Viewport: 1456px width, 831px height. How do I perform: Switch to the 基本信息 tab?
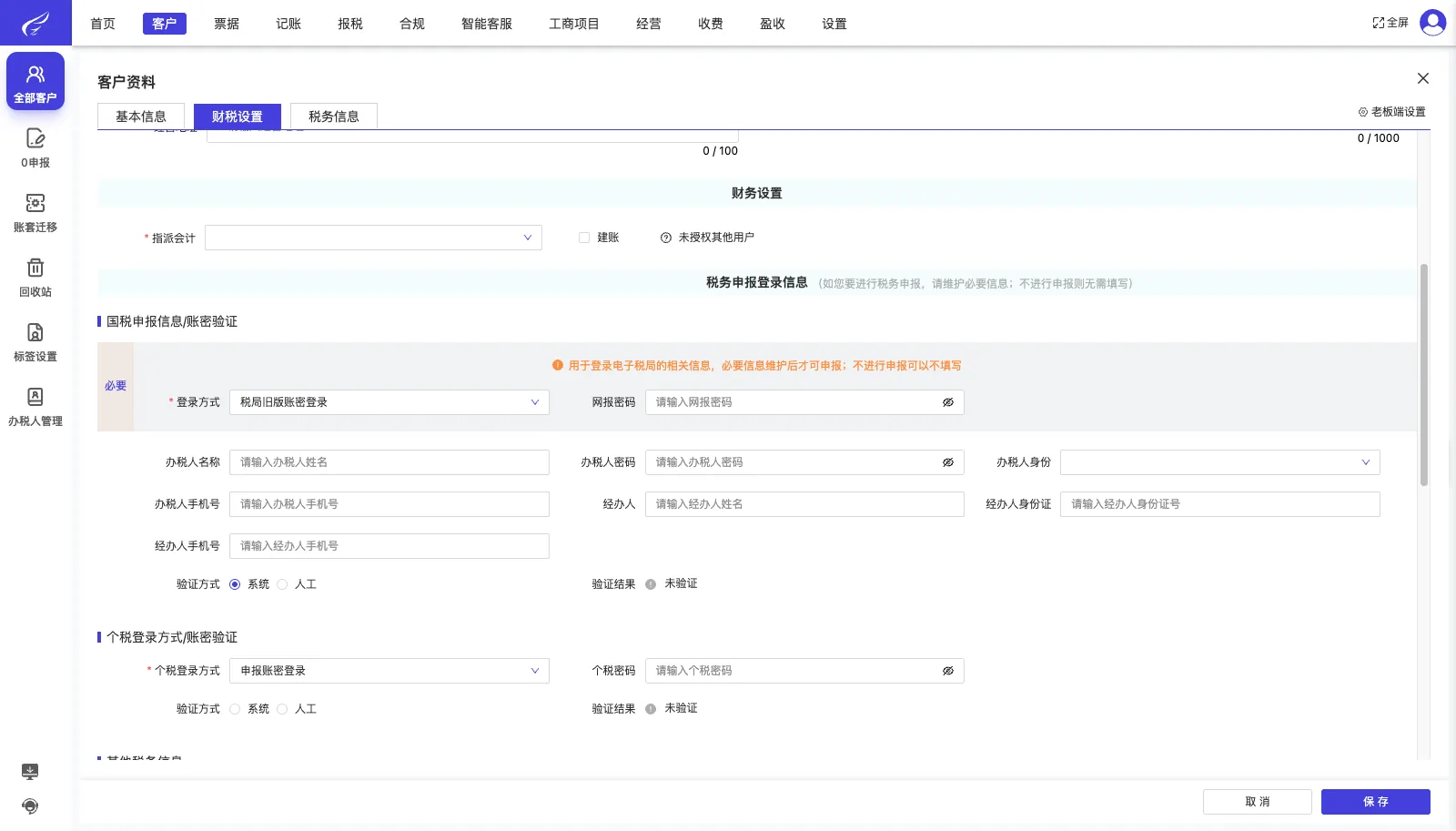[141, 117]
